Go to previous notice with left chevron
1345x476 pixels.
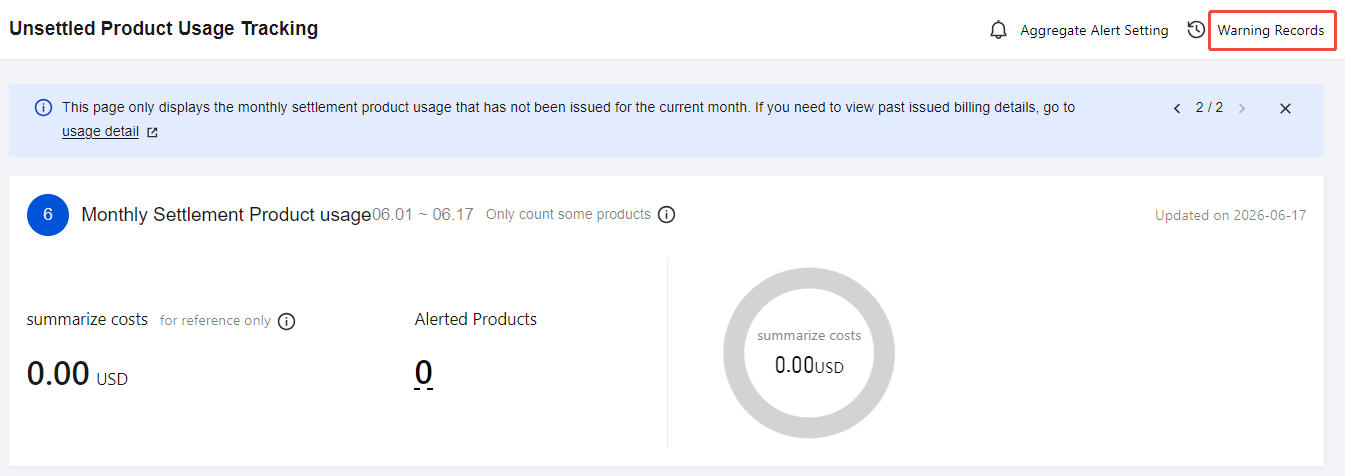tap(1177, 108)
